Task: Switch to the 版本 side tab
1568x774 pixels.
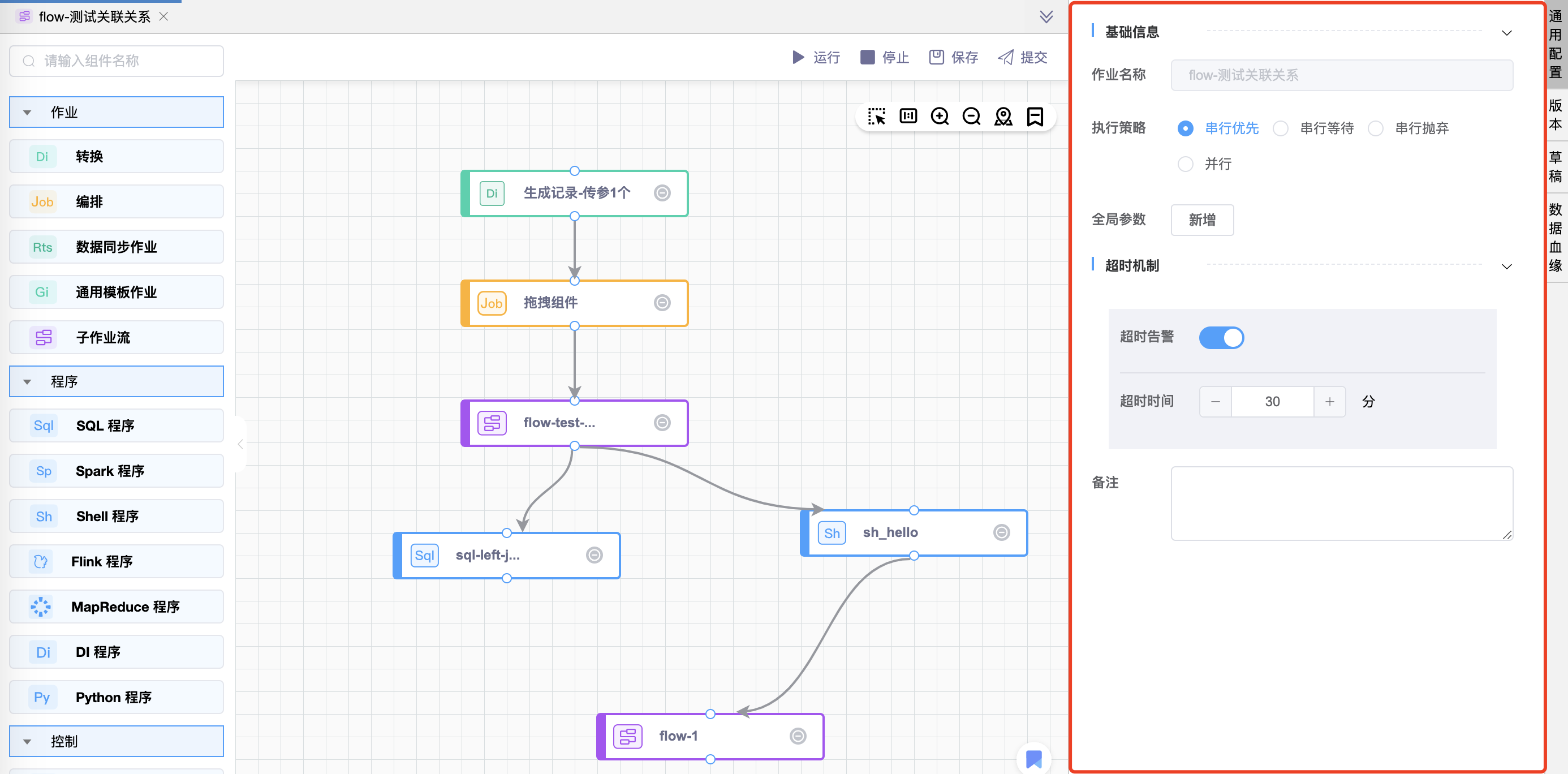Action: [x=1555, y=115]
